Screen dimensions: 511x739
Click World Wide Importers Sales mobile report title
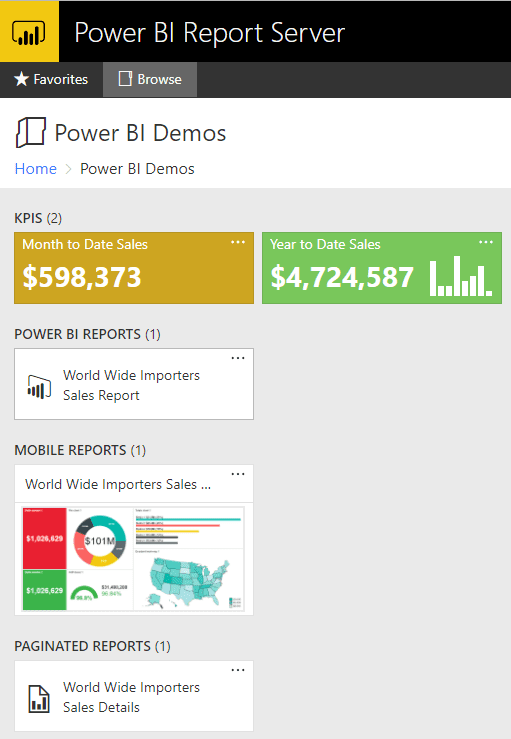point(118,484)
